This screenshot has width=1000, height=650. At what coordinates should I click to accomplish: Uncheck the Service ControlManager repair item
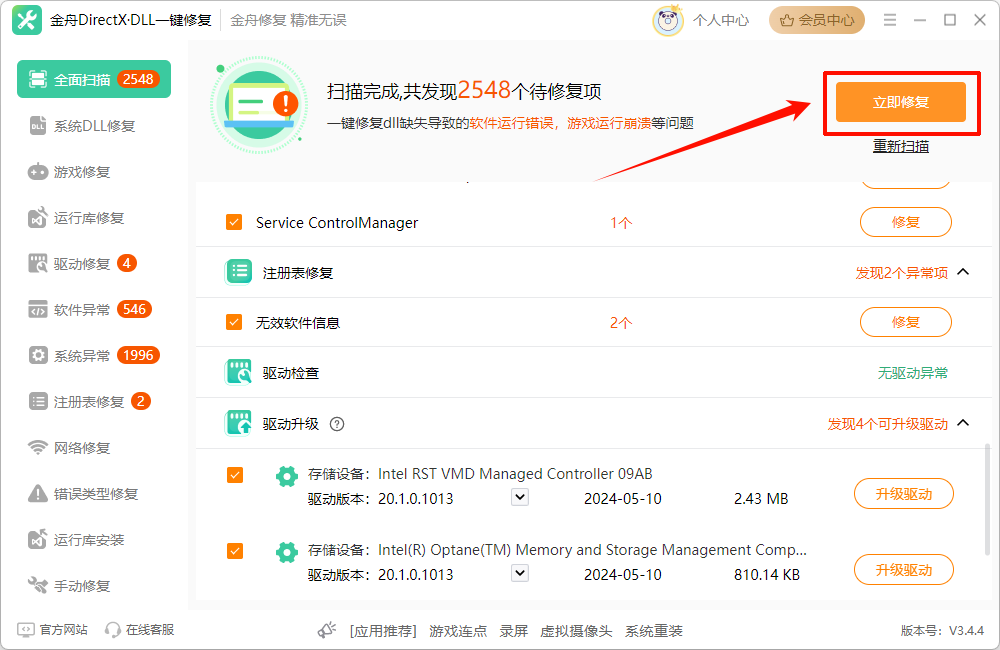pyautogui.click(x=235, y=222)
